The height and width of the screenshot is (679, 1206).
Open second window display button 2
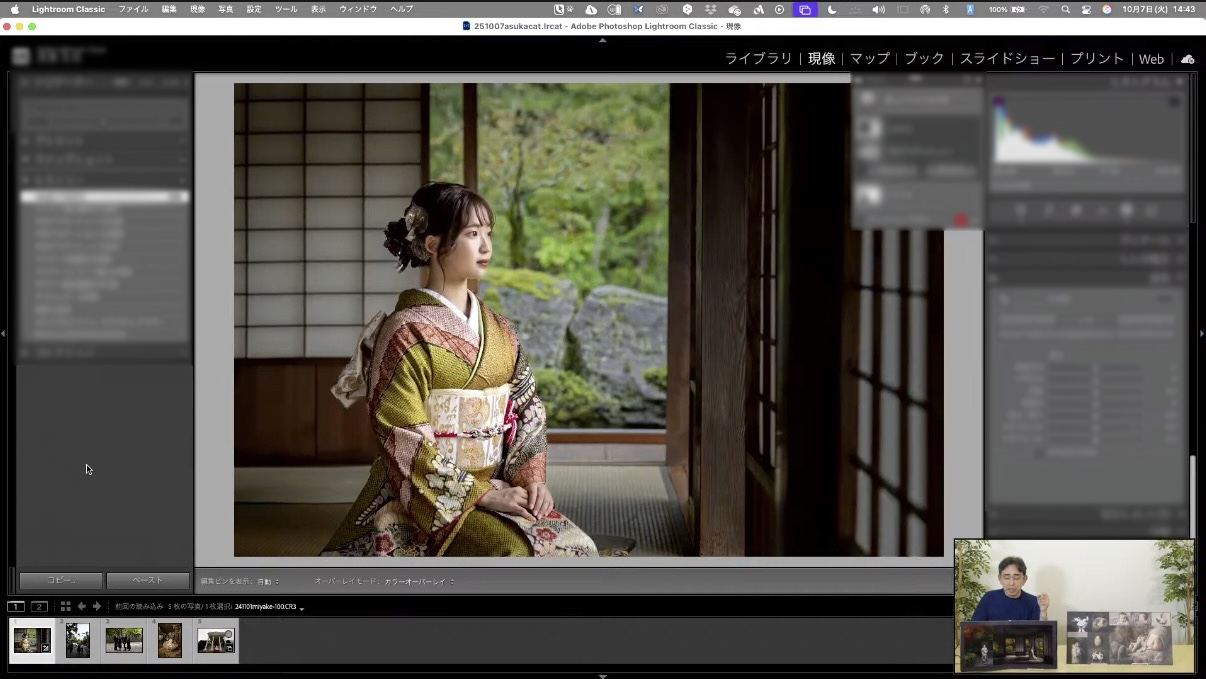39,606
